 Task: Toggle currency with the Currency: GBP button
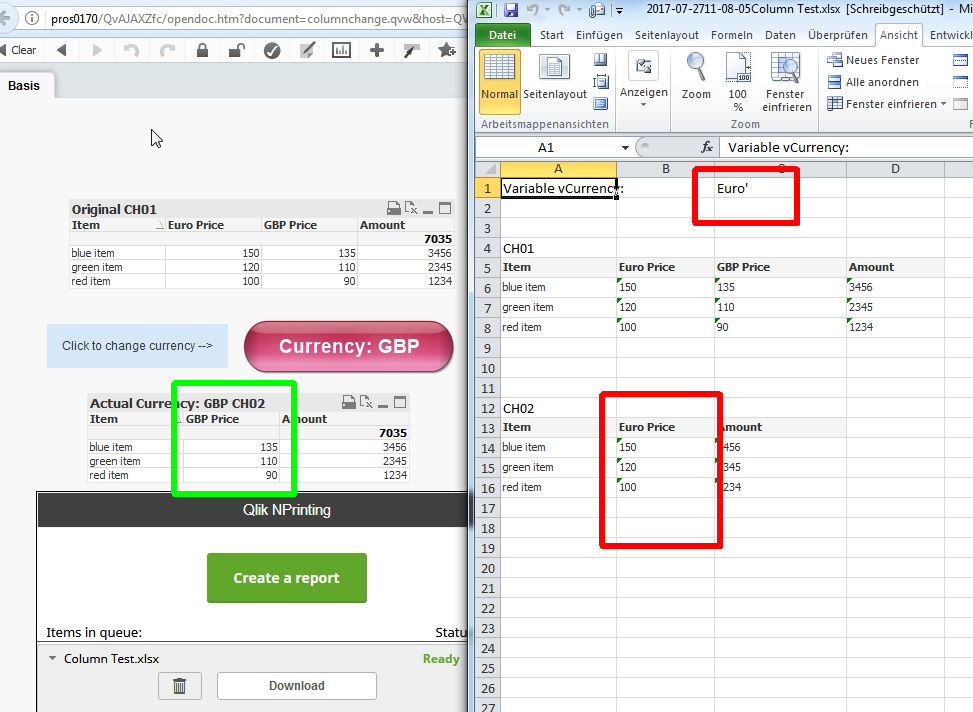pyautogui.click(x=349, y=346)
